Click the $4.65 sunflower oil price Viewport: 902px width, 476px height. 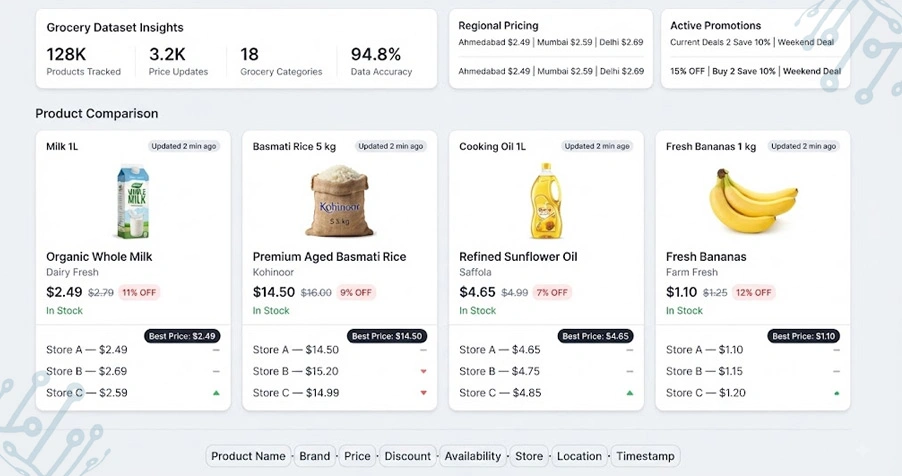[x=477, y=292]
